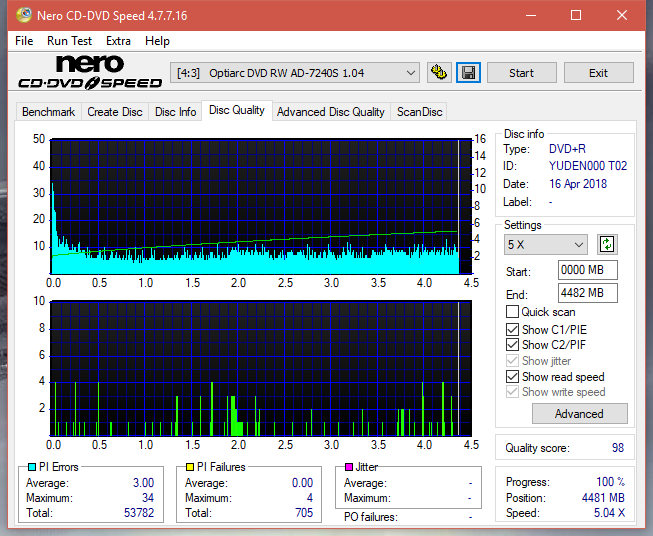Click the refresh speed settings icon
This screenshot has width=653, height=536.
(x=607, y=244)
